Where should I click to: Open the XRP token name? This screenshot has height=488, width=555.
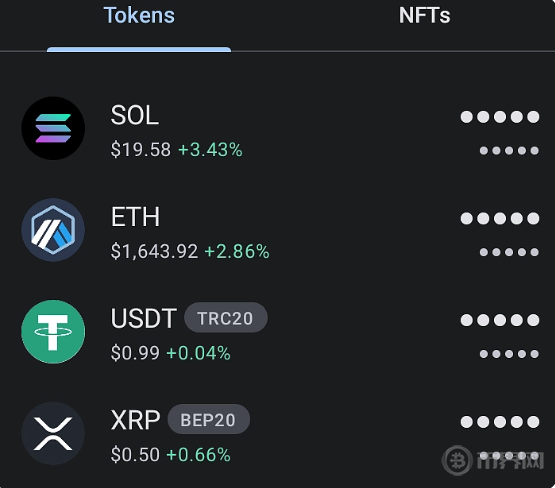[136, 420]
